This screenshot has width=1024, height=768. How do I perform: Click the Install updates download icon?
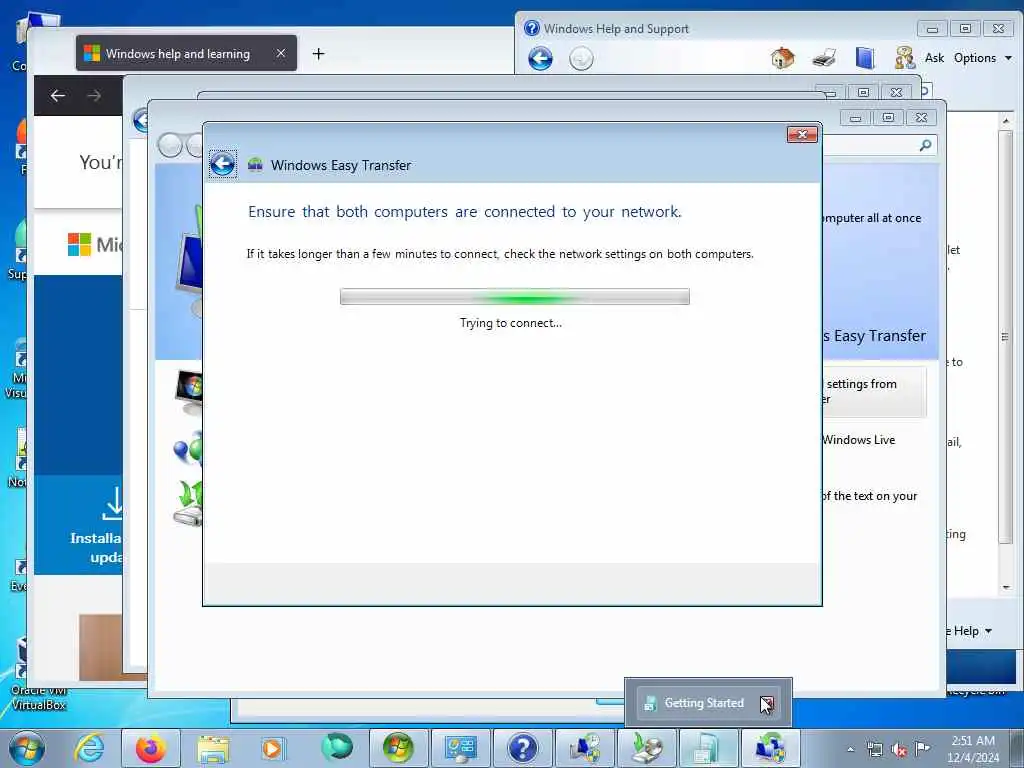pyautogui.click(x=113, y=504)
